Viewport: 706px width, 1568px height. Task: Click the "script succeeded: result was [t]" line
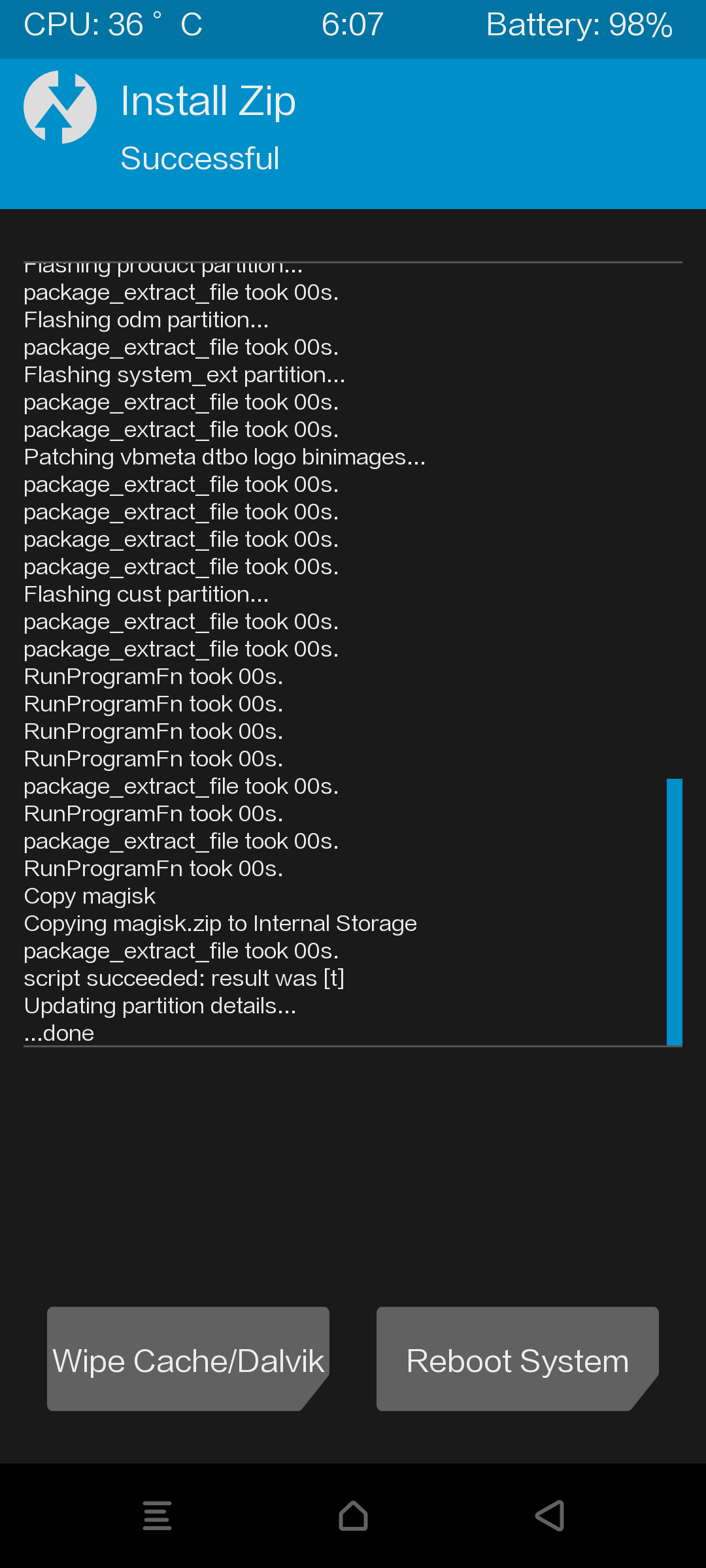coord(184,979)
